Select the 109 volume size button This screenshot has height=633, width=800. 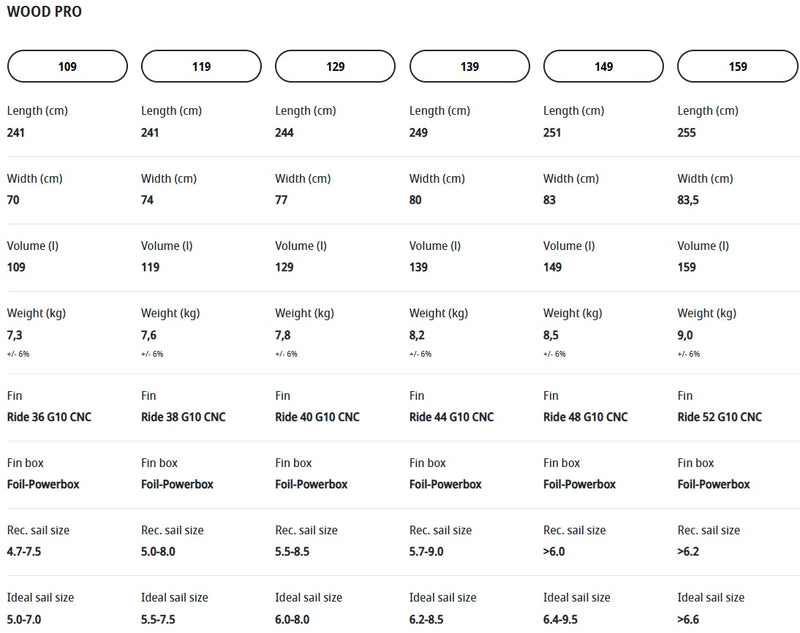click(67, 67)
